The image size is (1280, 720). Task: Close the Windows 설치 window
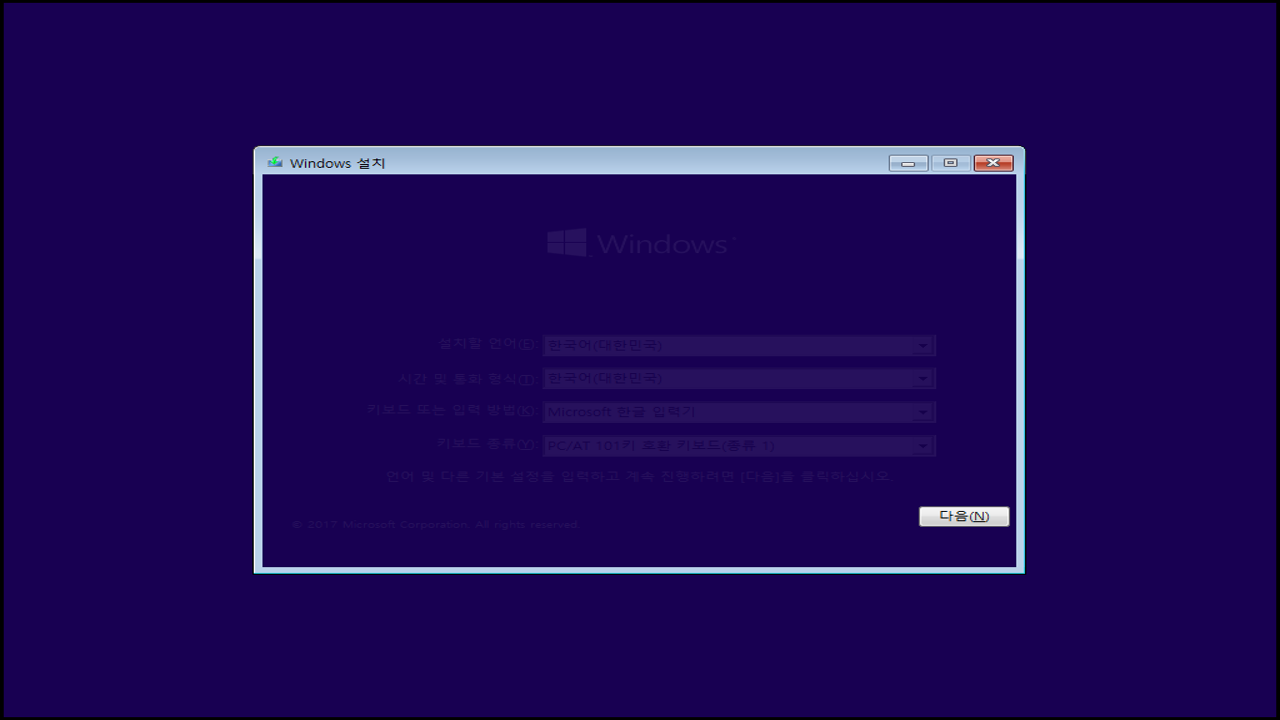993,163
